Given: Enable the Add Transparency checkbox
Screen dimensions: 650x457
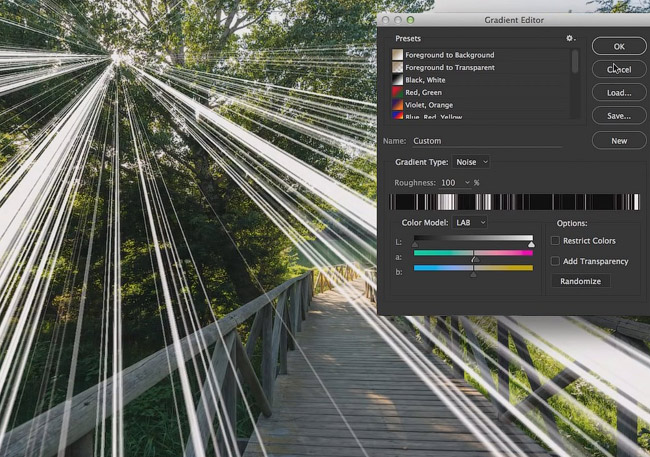Looking at the screenshot, I should 555,261.
